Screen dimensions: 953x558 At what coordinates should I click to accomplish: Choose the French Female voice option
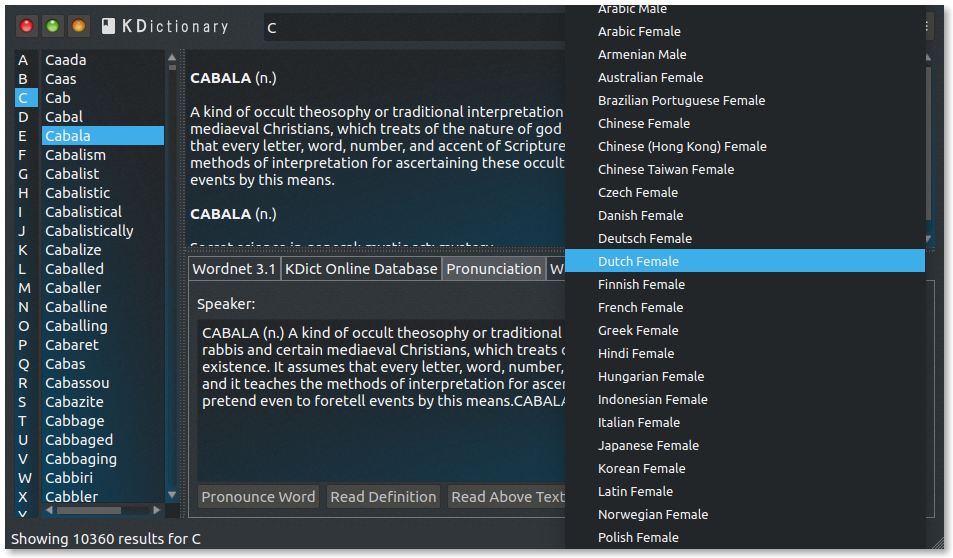click(640, 308)
